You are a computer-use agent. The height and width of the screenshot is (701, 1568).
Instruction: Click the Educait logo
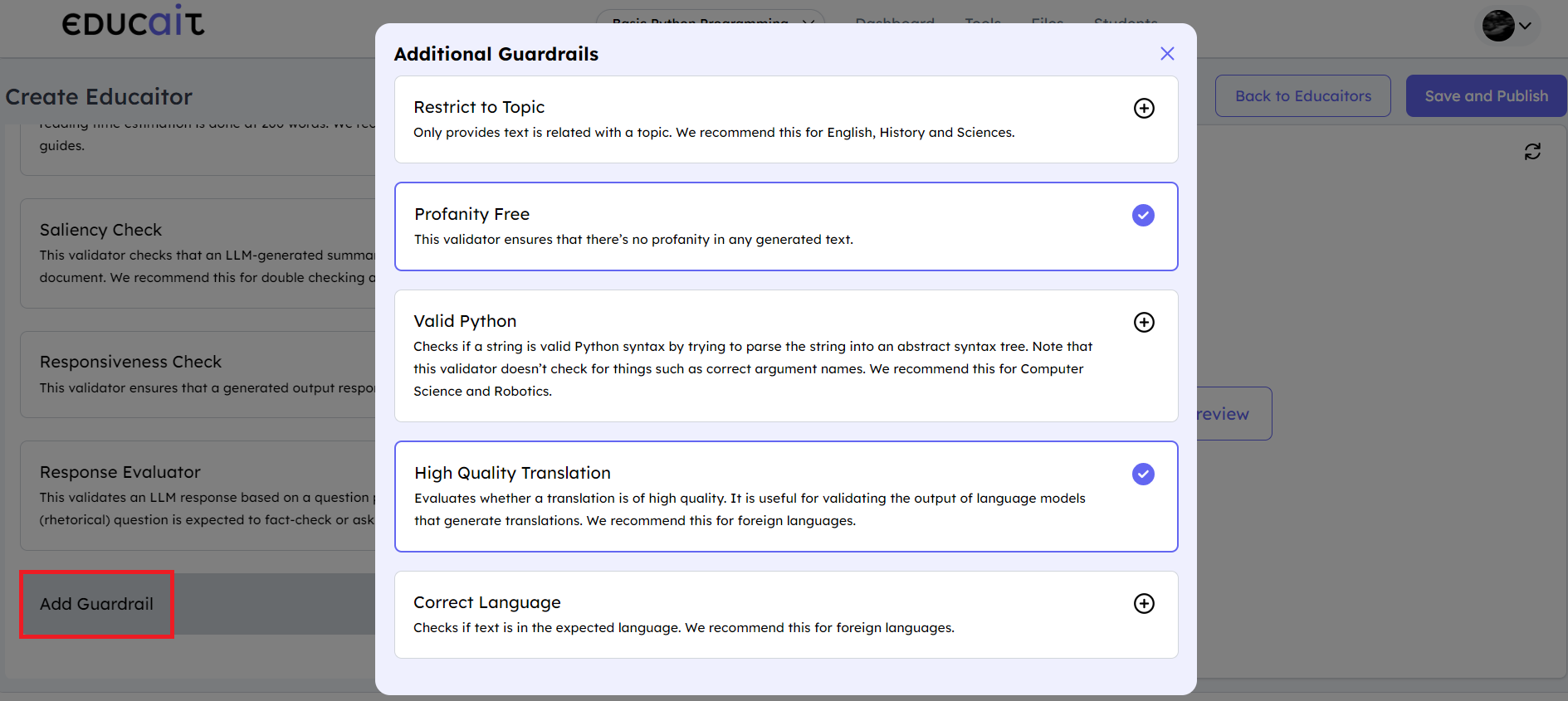(133, 22)
